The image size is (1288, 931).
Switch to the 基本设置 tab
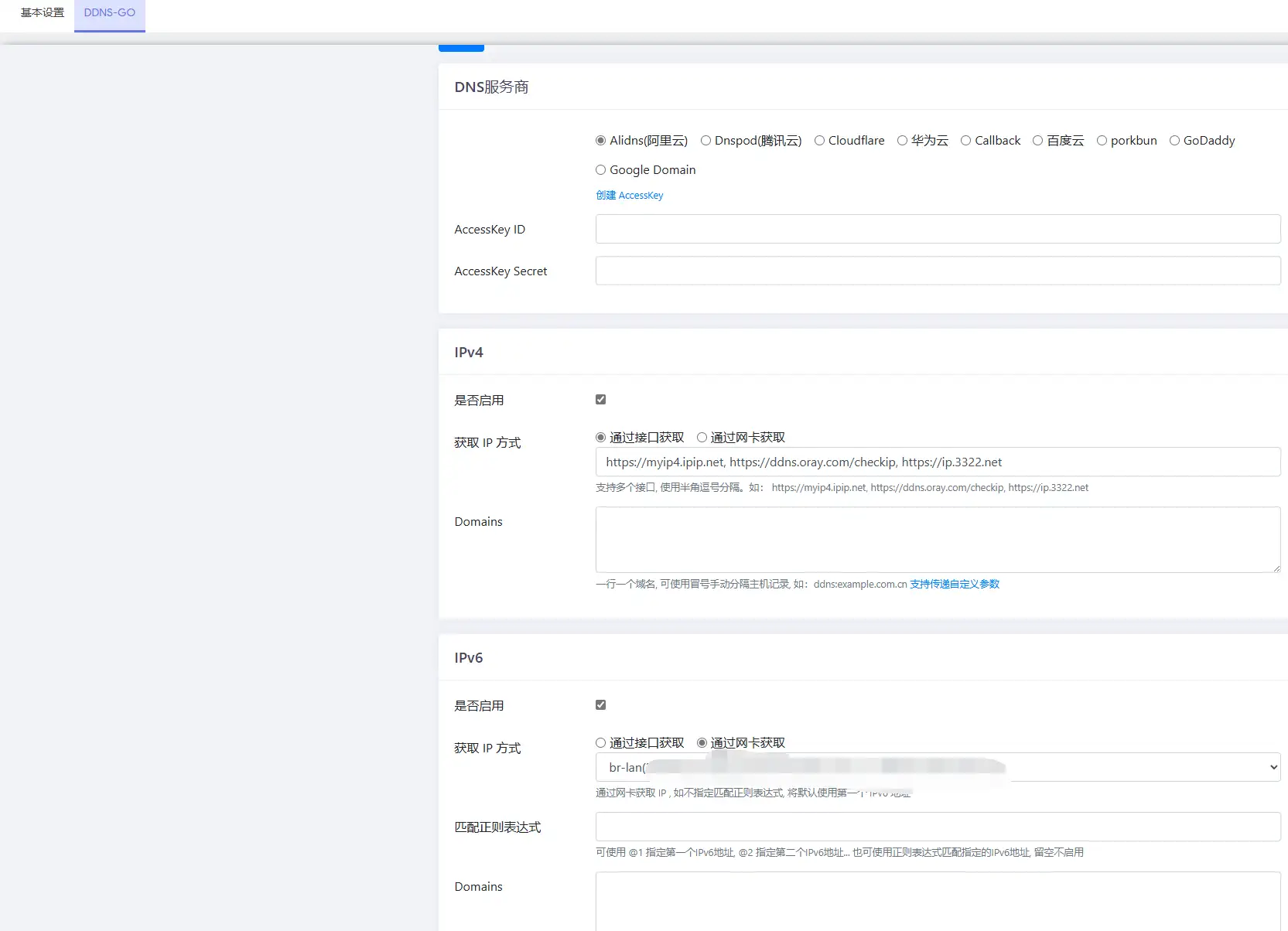pyautogui.click(x=41, y=12)
